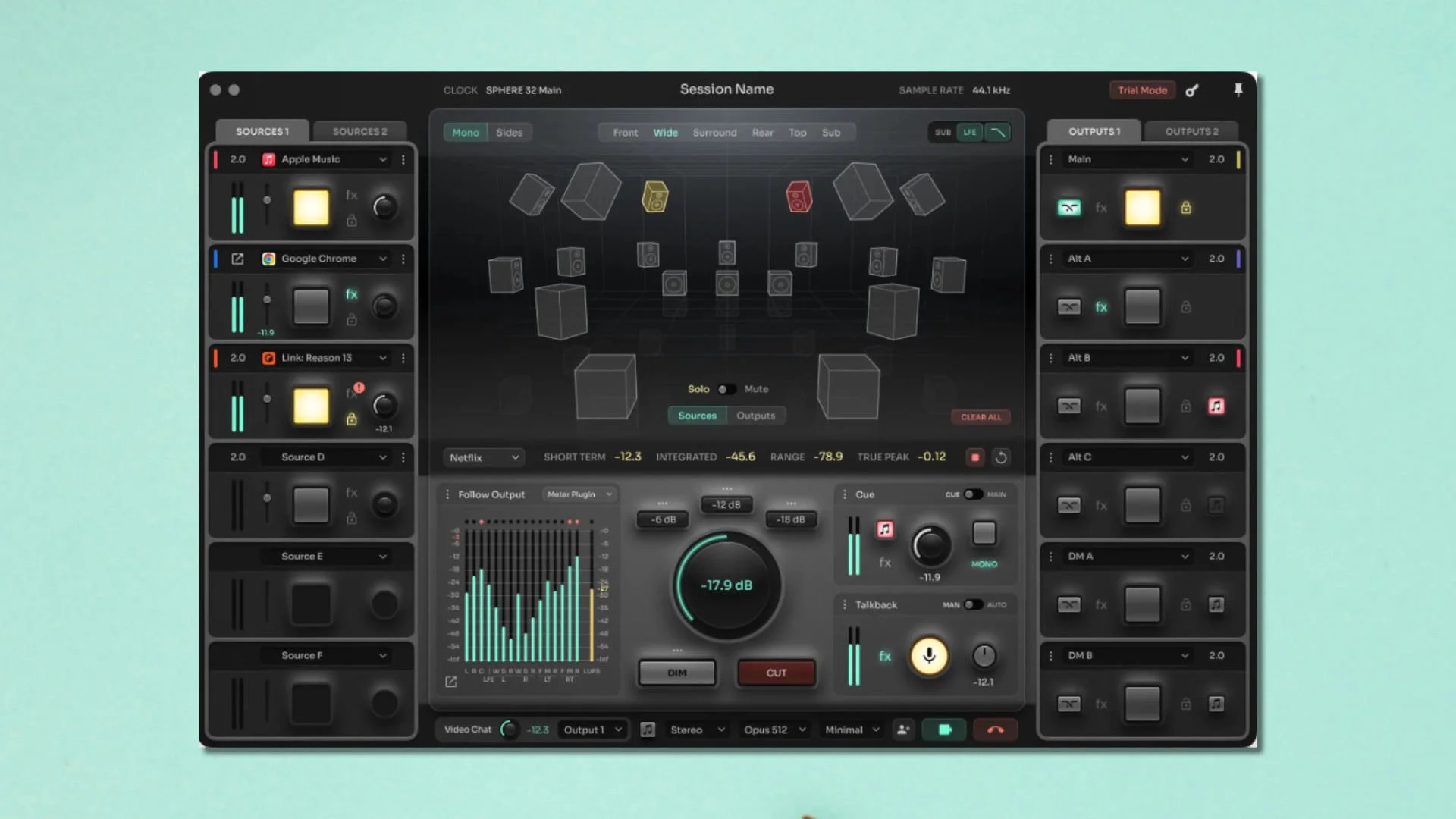Image resolution: width=1456 pixels, height=819 pixels.
Task: Open the Netflix loudness preset dropdown
Action: click(x=484, y=457)
